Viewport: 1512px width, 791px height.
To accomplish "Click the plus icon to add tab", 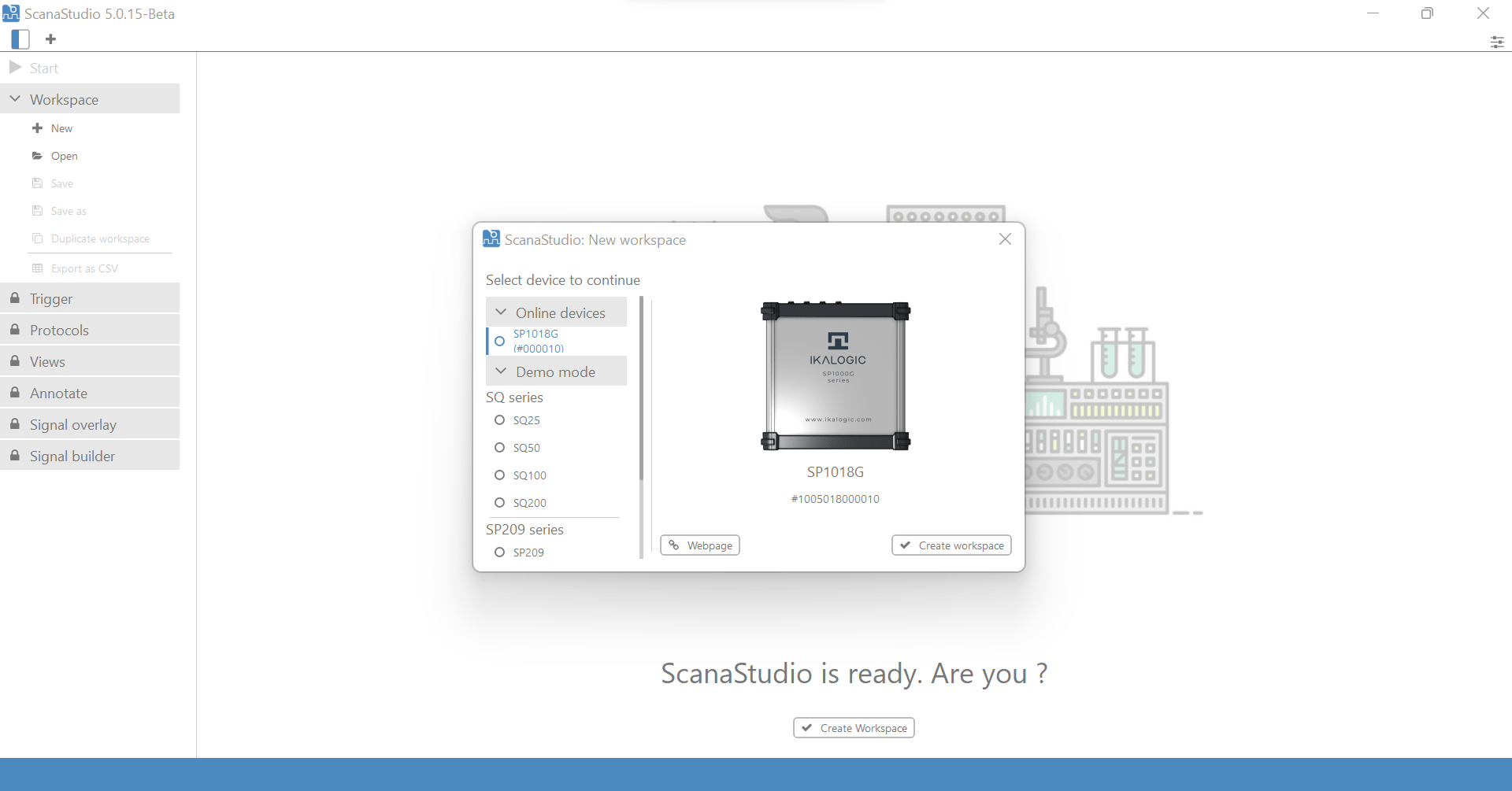I will (51, 39).
